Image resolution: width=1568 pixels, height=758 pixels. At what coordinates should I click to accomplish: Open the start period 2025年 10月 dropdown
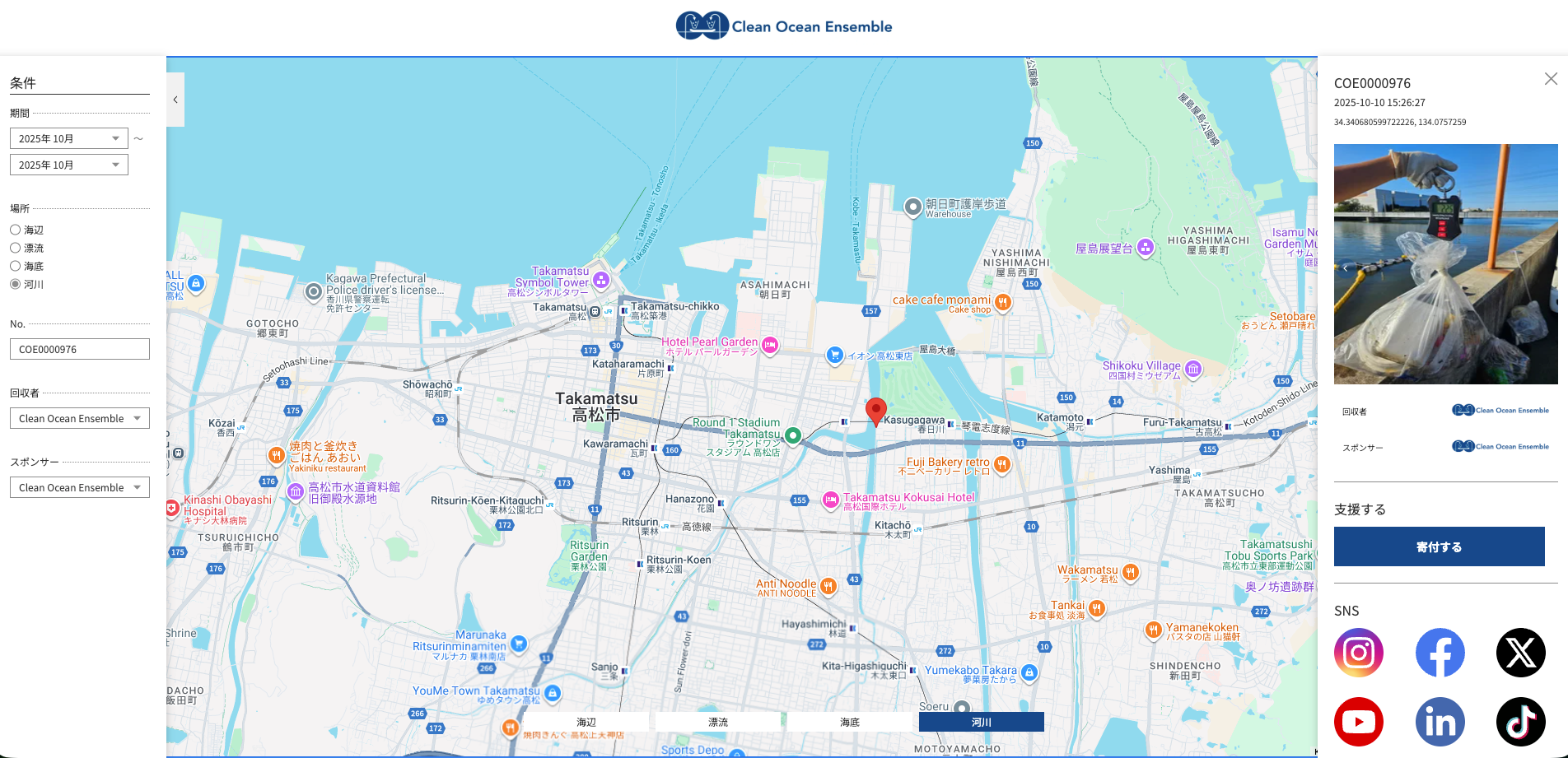(x=69, y=138)
